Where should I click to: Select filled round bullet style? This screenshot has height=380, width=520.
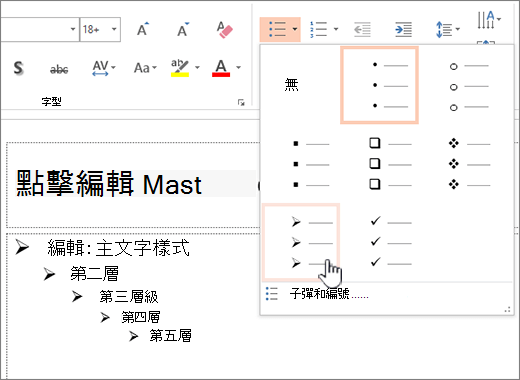(379, 85)
